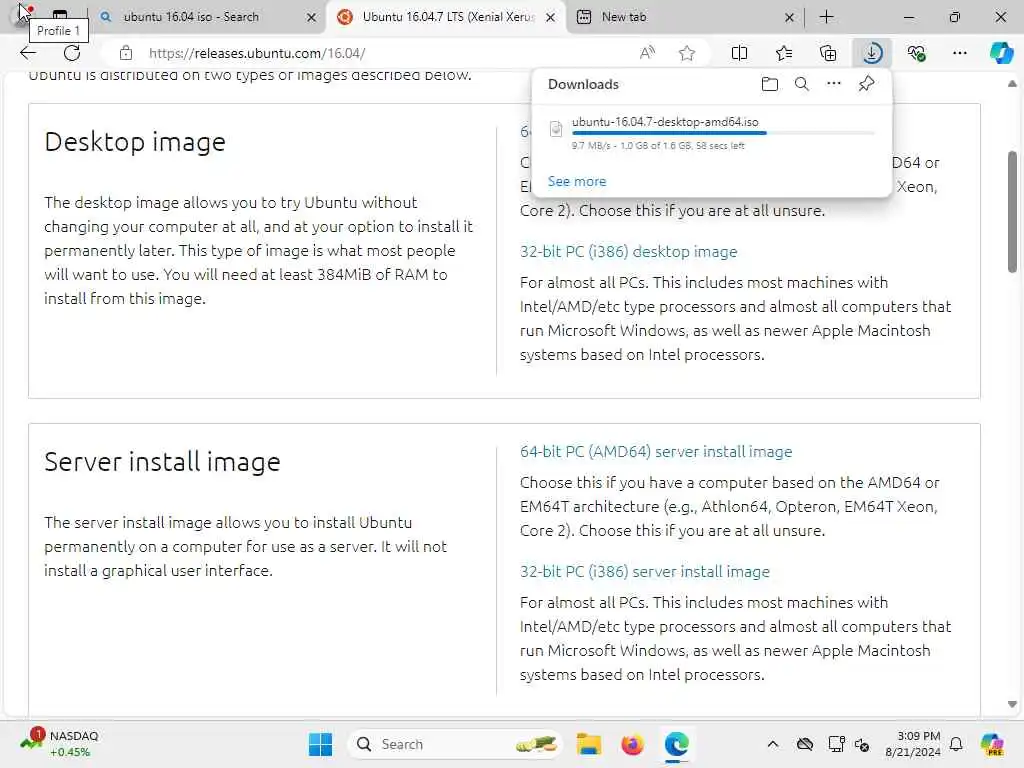Click the page vertical scrollbar thumb

tap(1012, 212)
